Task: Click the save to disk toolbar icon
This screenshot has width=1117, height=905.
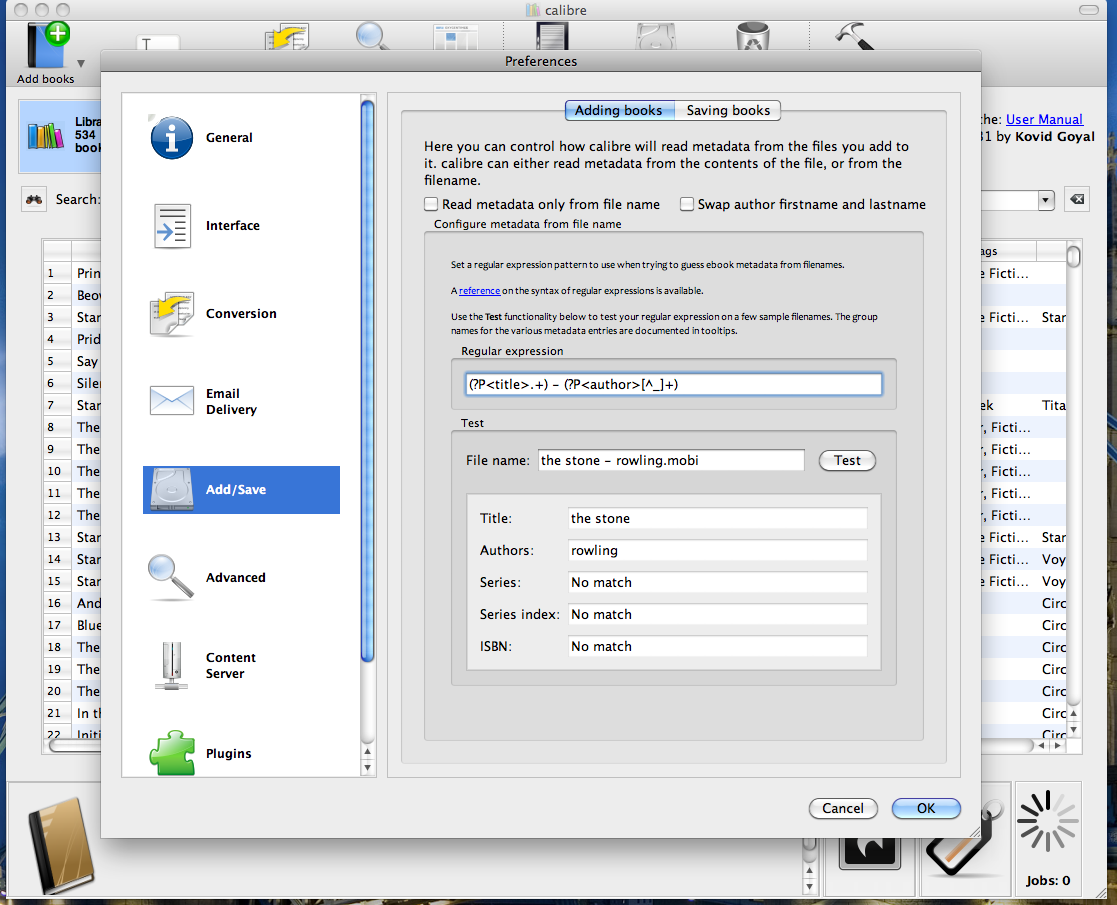Action: click(x=656, y=37)
